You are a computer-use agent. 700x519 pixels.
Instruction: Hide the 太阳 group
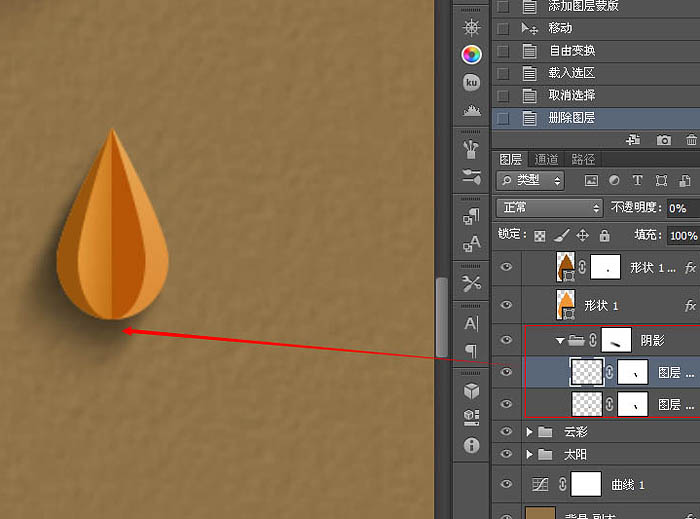click(x=506, y=454)
